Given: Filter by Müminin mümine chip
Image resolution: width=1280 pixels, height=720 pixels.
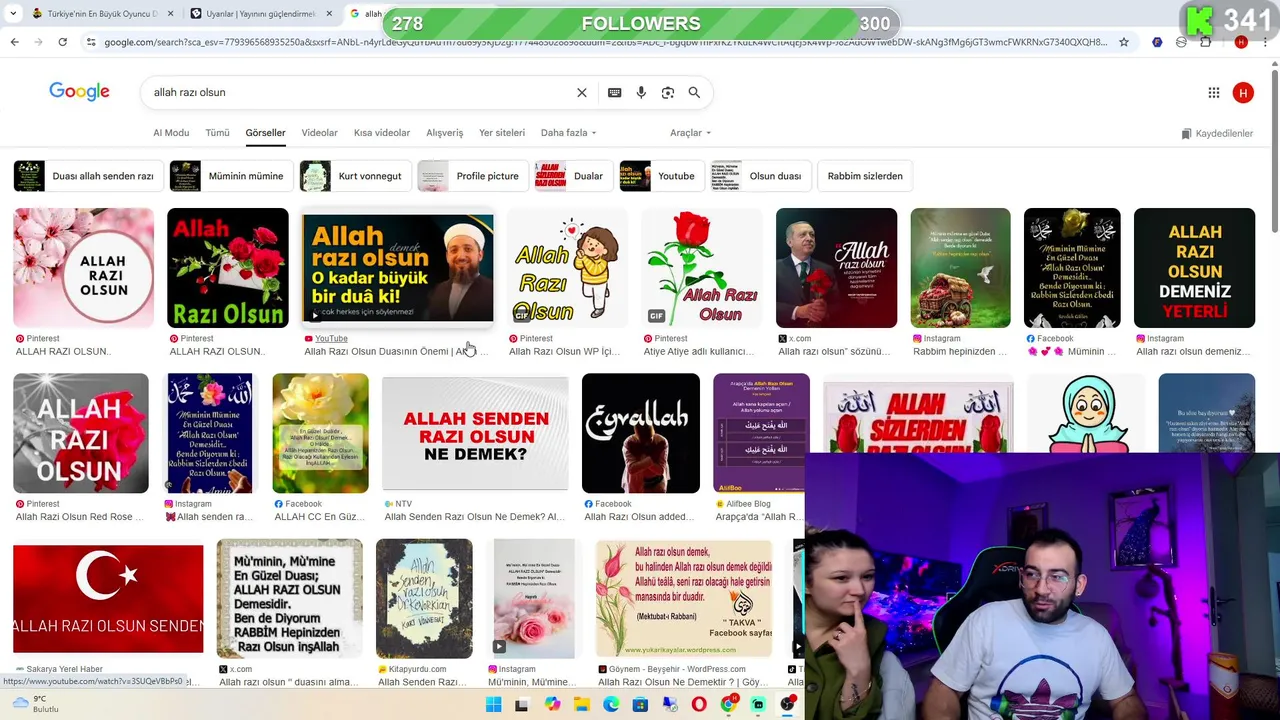Looking at the screenshot, I should point(231,176).
